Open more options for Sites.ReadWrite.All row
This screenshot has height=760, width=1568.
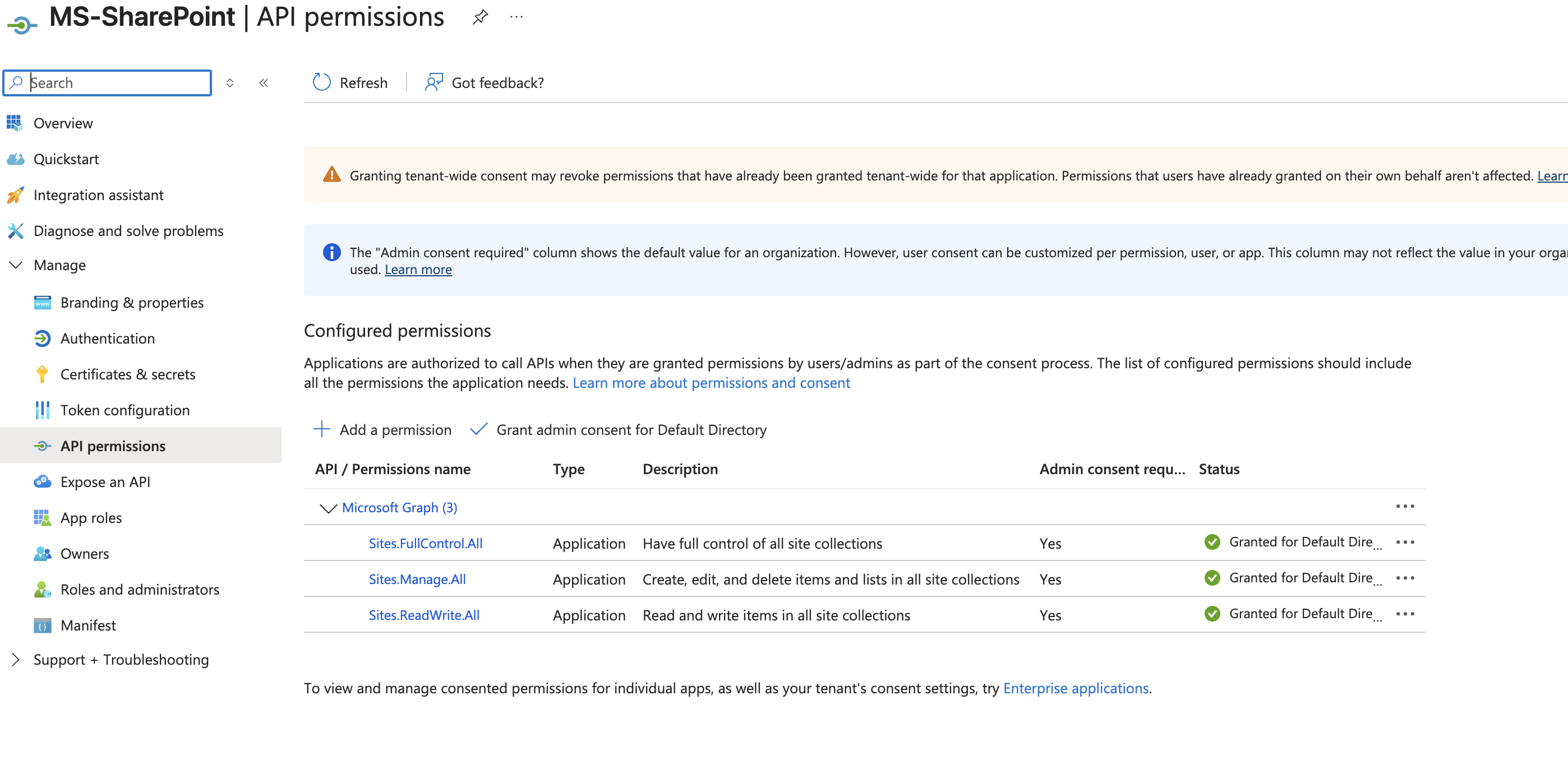[x=1404, y=614]
